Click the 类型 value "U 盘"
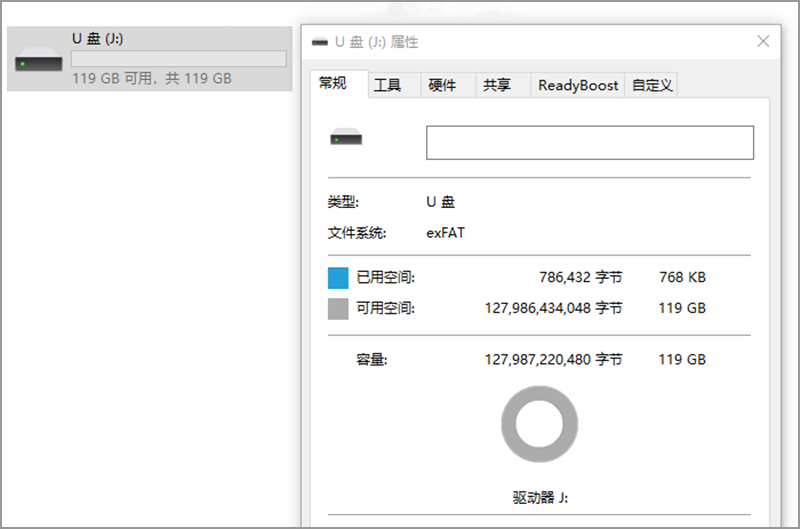Screen dimensions: 800x529 [440, 202]
